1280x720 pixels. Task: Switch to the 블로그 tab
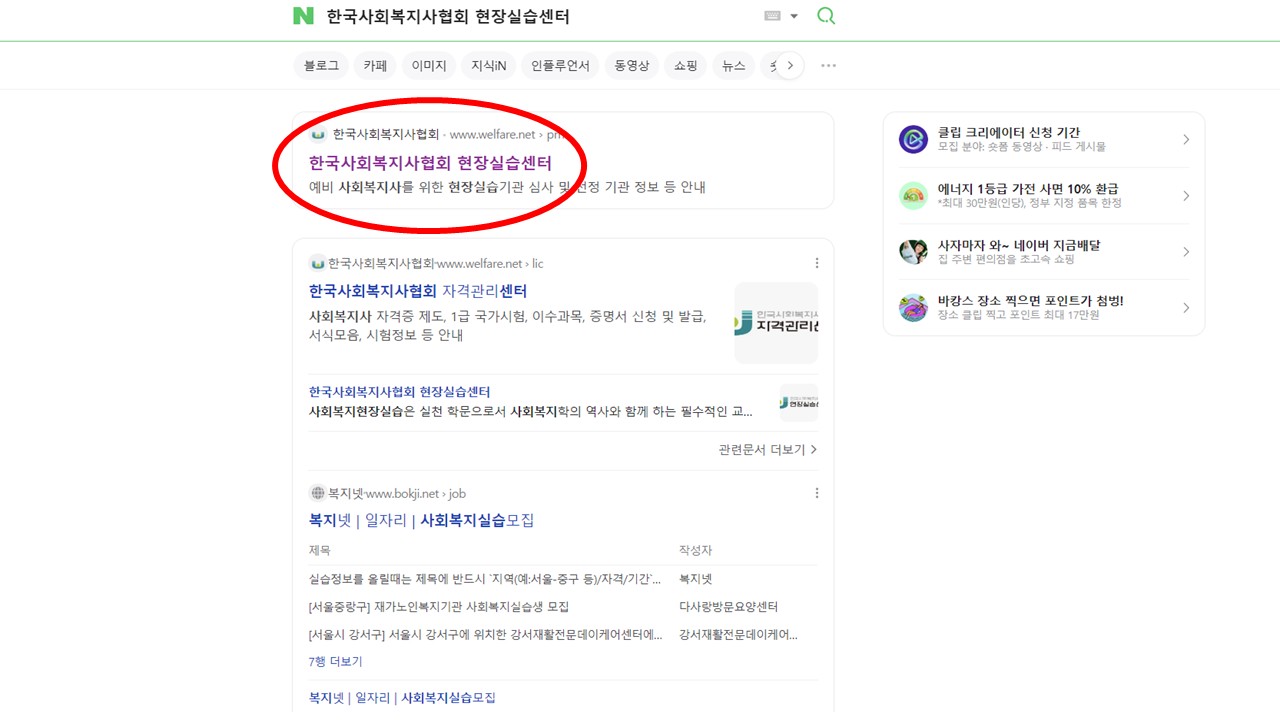point(321,66)
